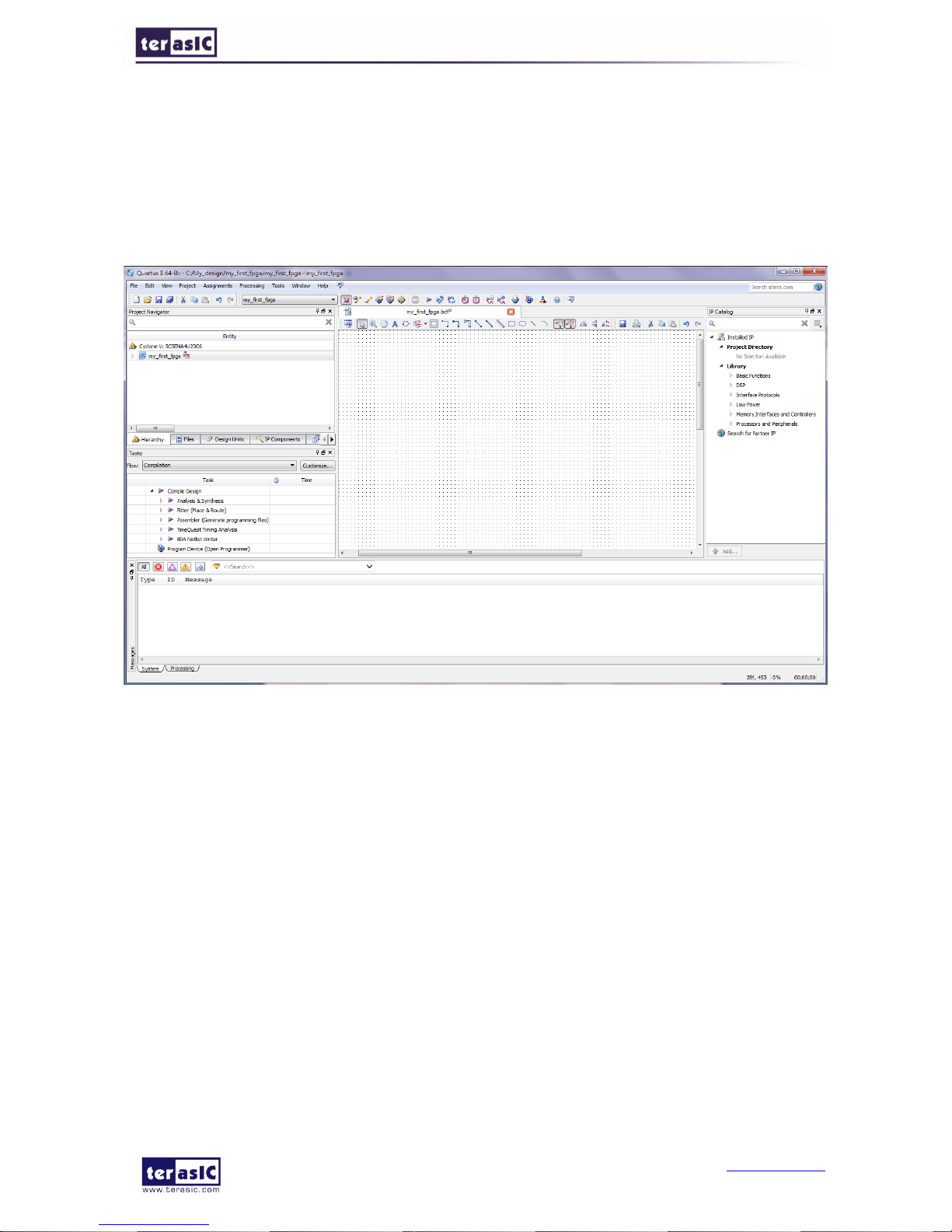The width and height of the screenshot is (952, 1232).
Task: Open the File menu
Action: (x=134, y=286)
